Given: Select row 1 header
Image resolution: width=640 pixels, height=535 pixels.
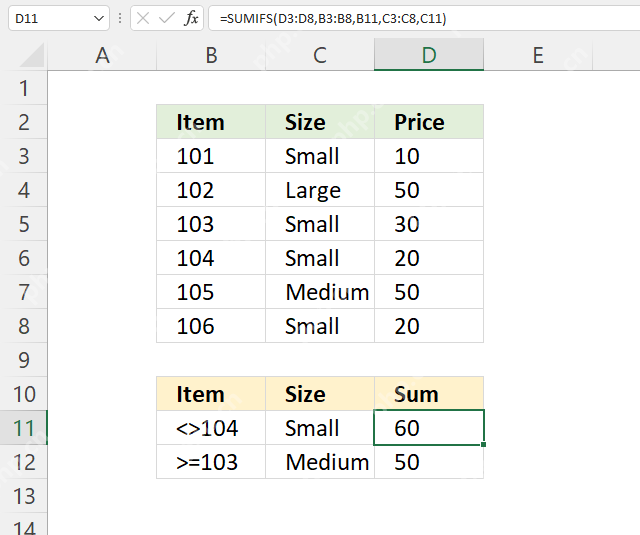Looking at the screenshot, I should (24, 88).
